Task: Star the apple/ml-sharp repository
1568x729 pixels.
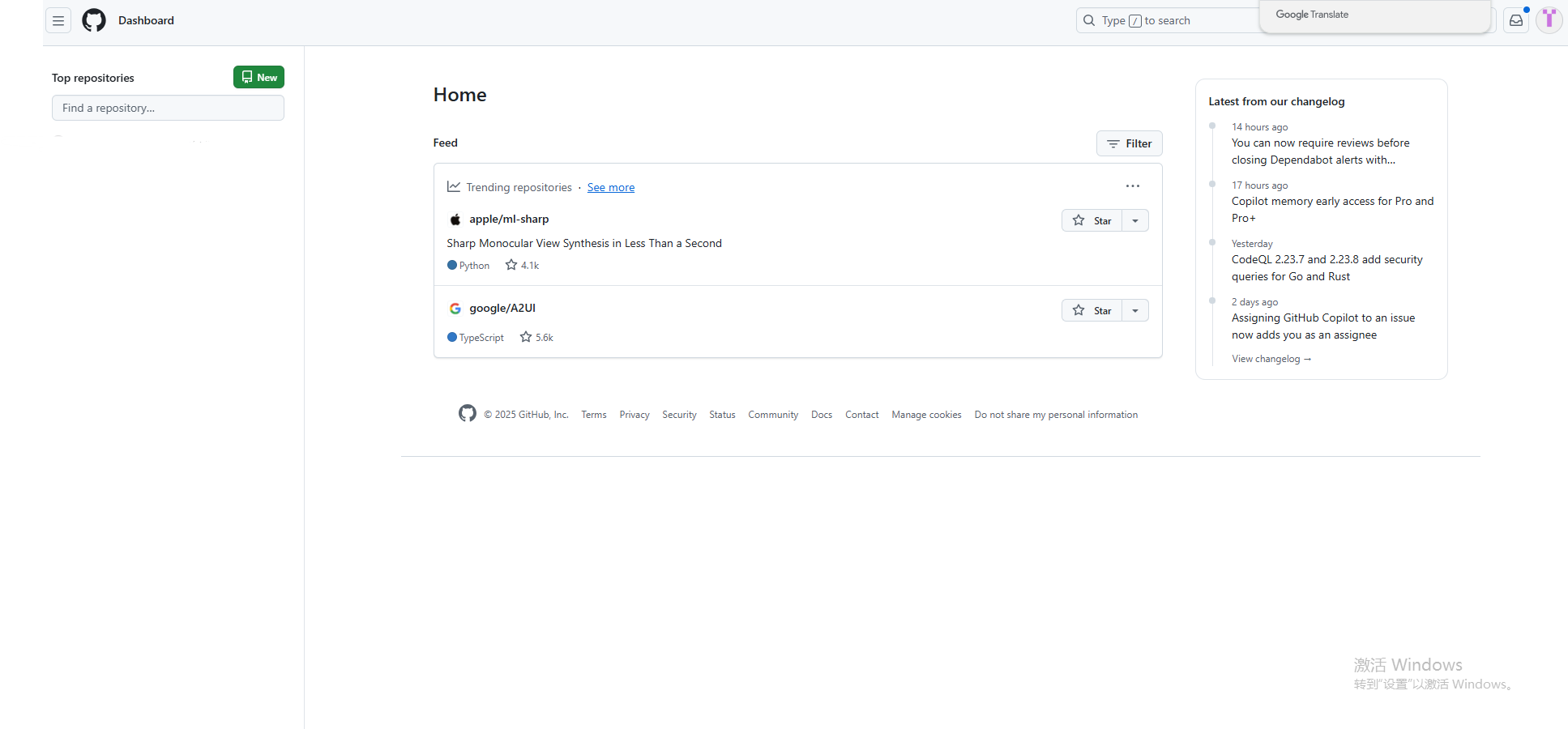Action: click(1092, 220)
